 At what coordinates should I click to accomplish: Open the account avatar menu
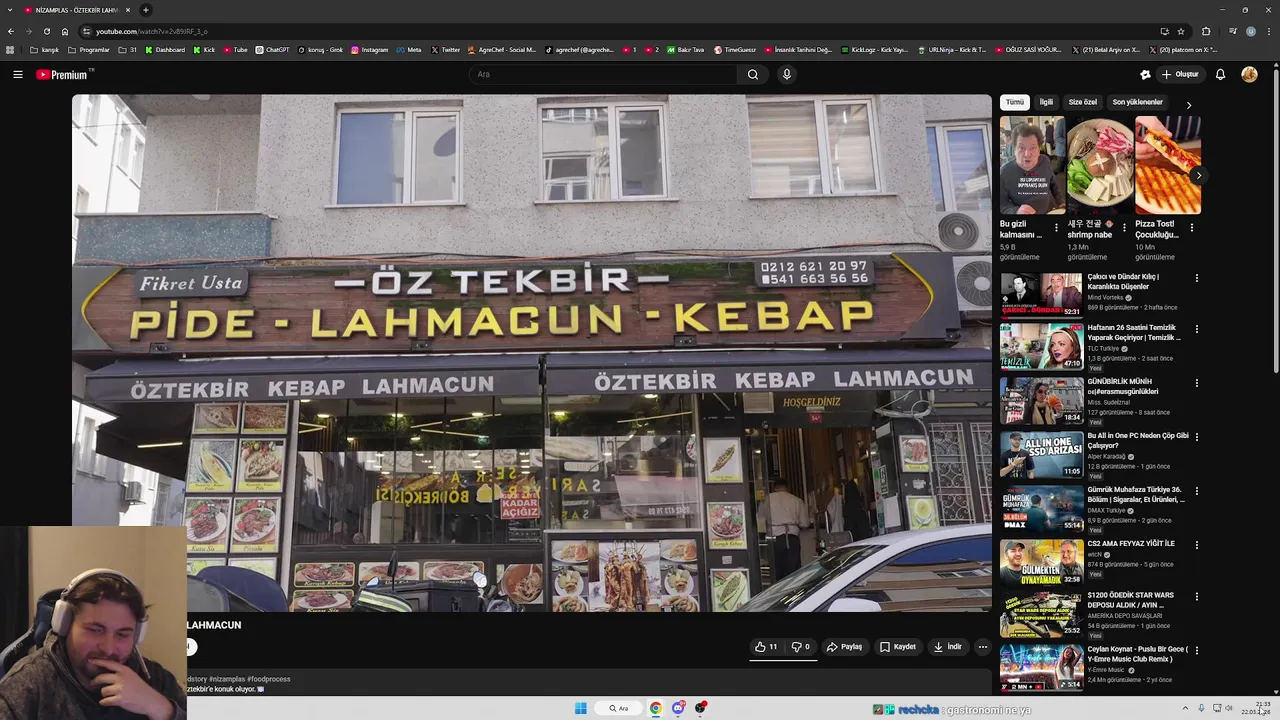[1249, 74]
